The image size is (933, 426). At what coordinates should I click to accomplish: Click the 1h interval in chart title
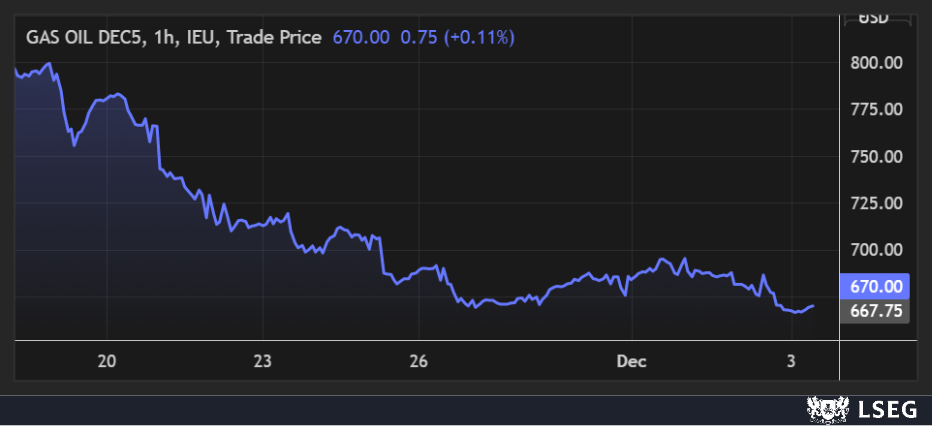167,37
